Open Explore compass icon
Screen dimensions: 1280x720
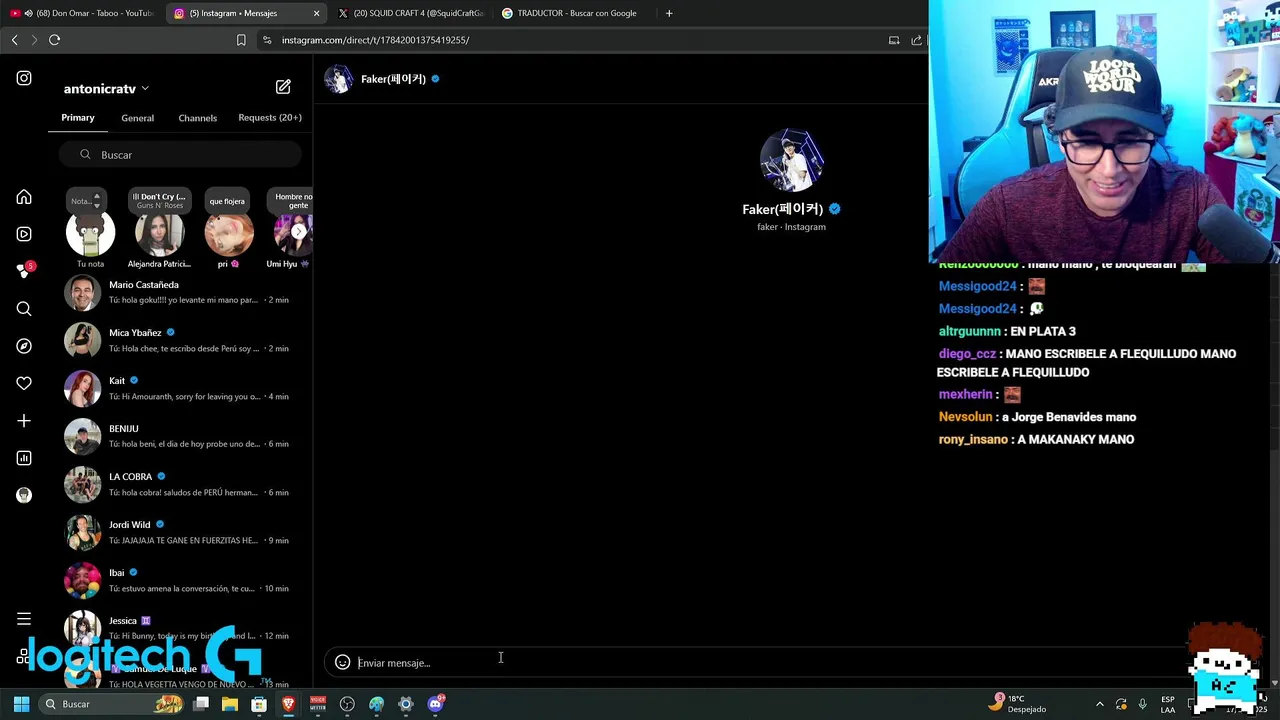point(24,346)
